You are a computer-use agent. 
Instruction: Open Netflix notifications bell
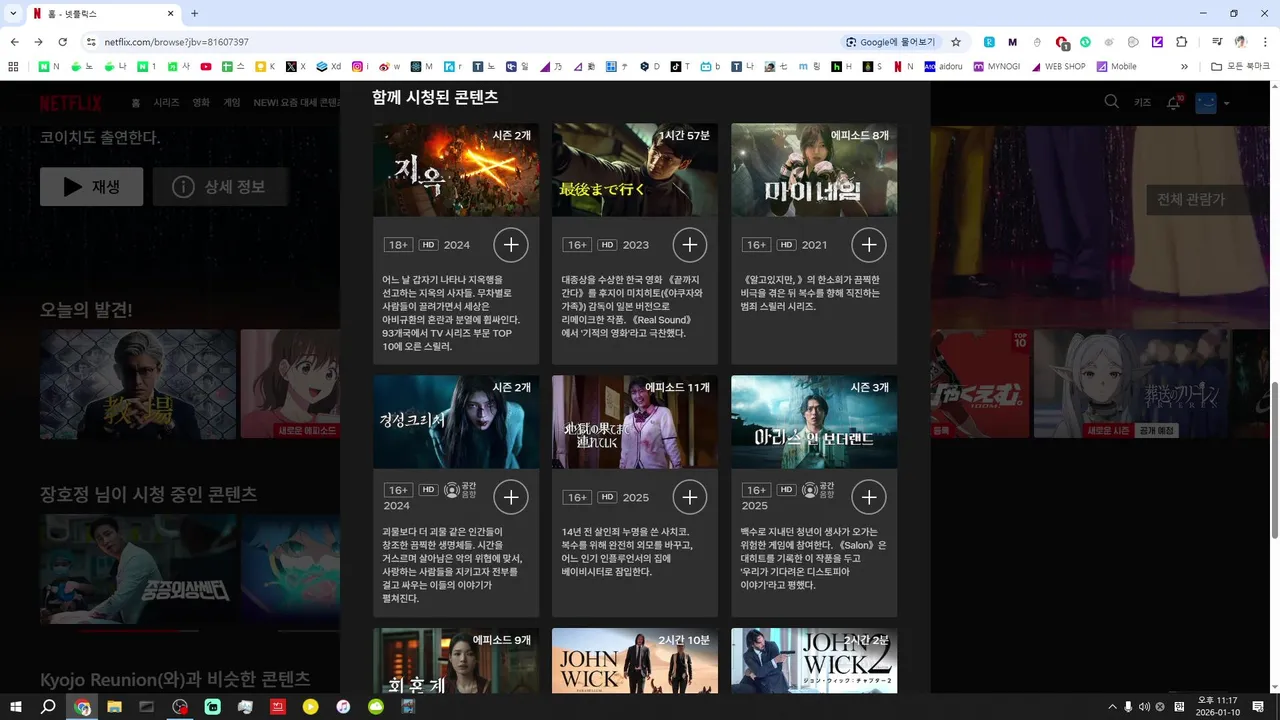pos(1174,103)
